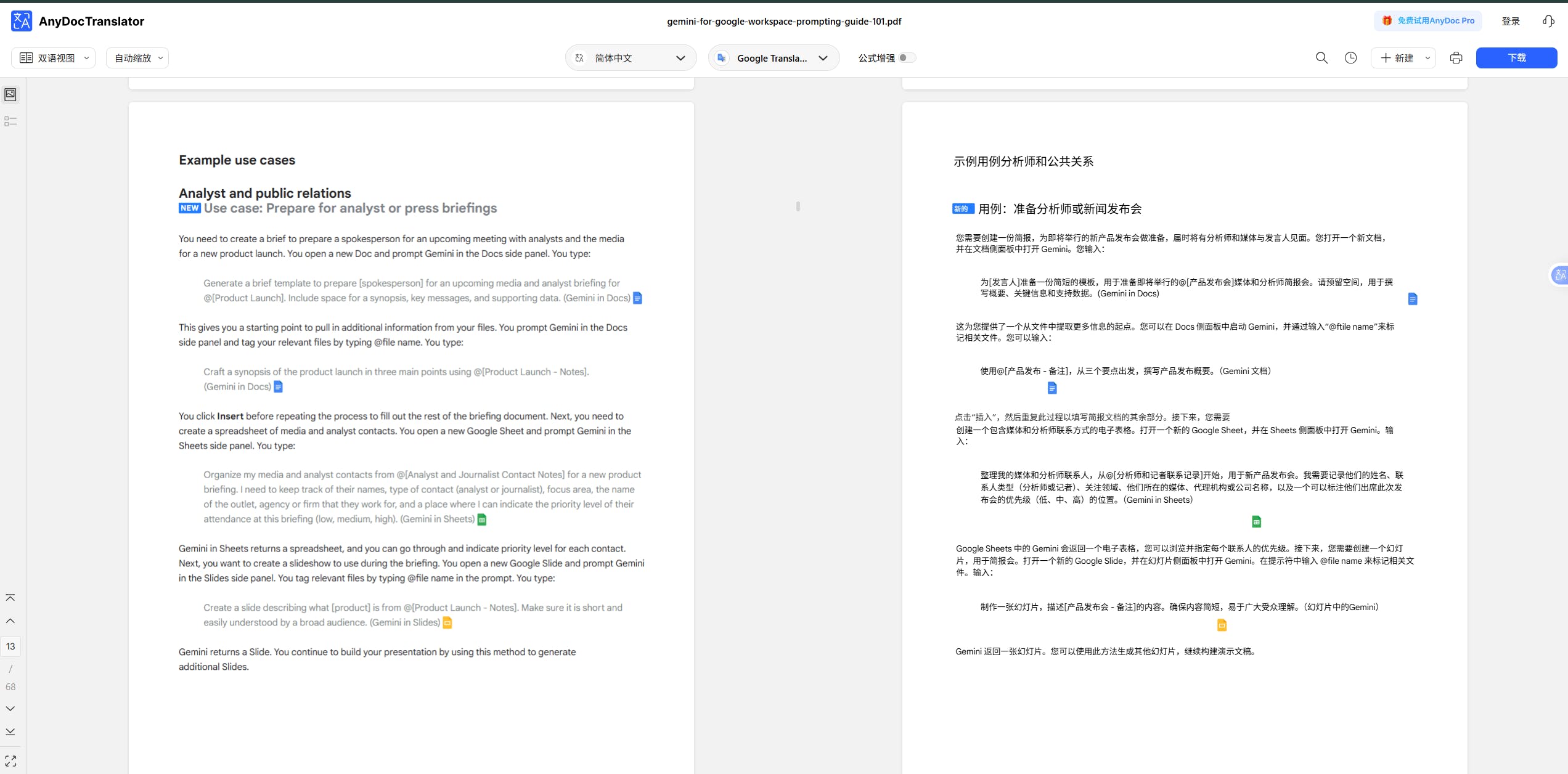Choose engine from Google Translate dropdown
1568x774 pixels.
(774, 58)
